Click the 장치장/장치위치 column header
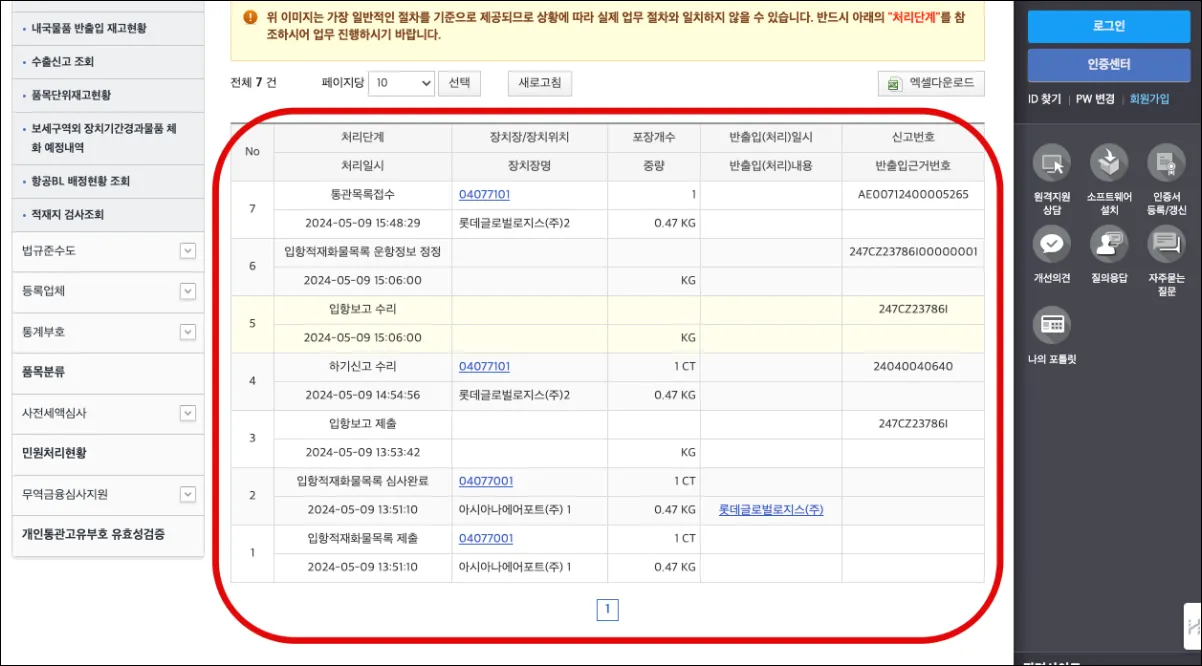 [529, 137]
